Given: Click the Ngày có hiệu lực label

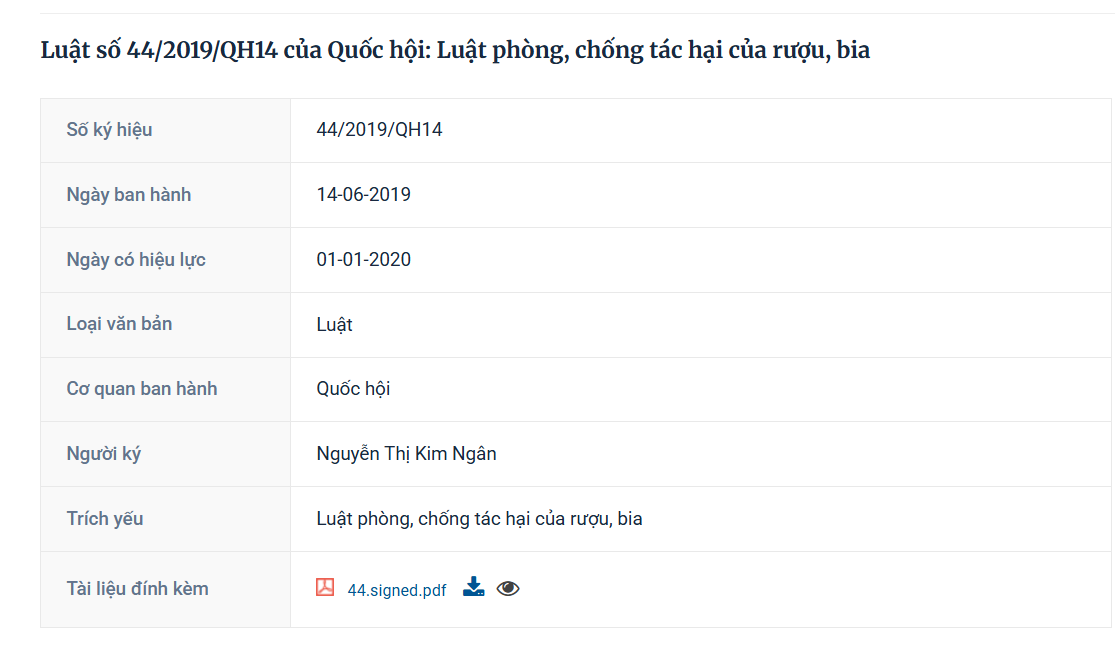Looking at the screenshot, I should click(136, 260).
